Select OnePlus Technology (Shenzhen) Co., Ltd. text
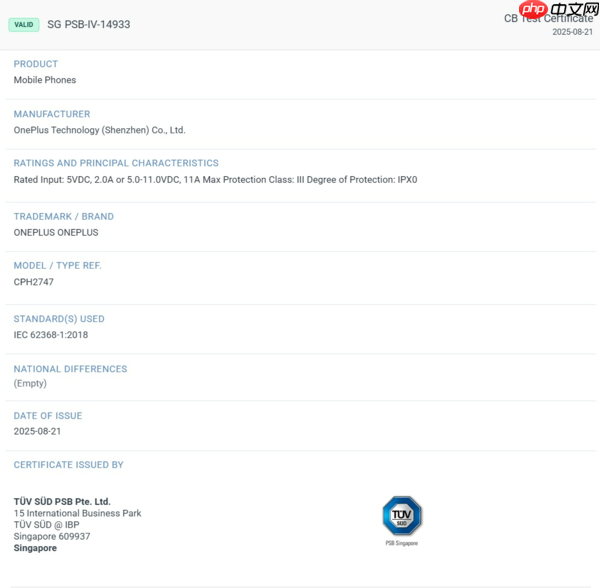The image size is (600, 588). [99, 130]
